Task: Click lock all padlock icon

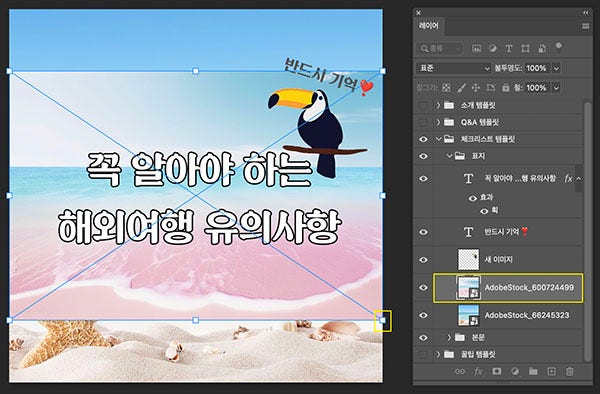Action: 505,88
